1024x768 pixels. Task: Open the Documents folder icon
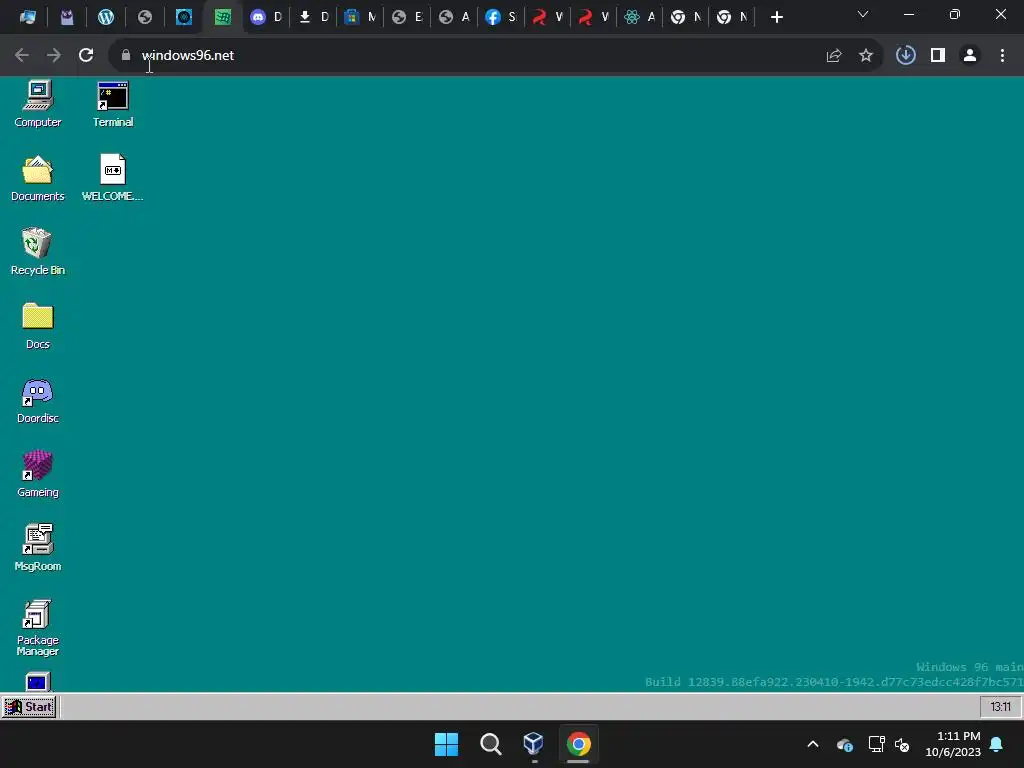coord(38,178)
